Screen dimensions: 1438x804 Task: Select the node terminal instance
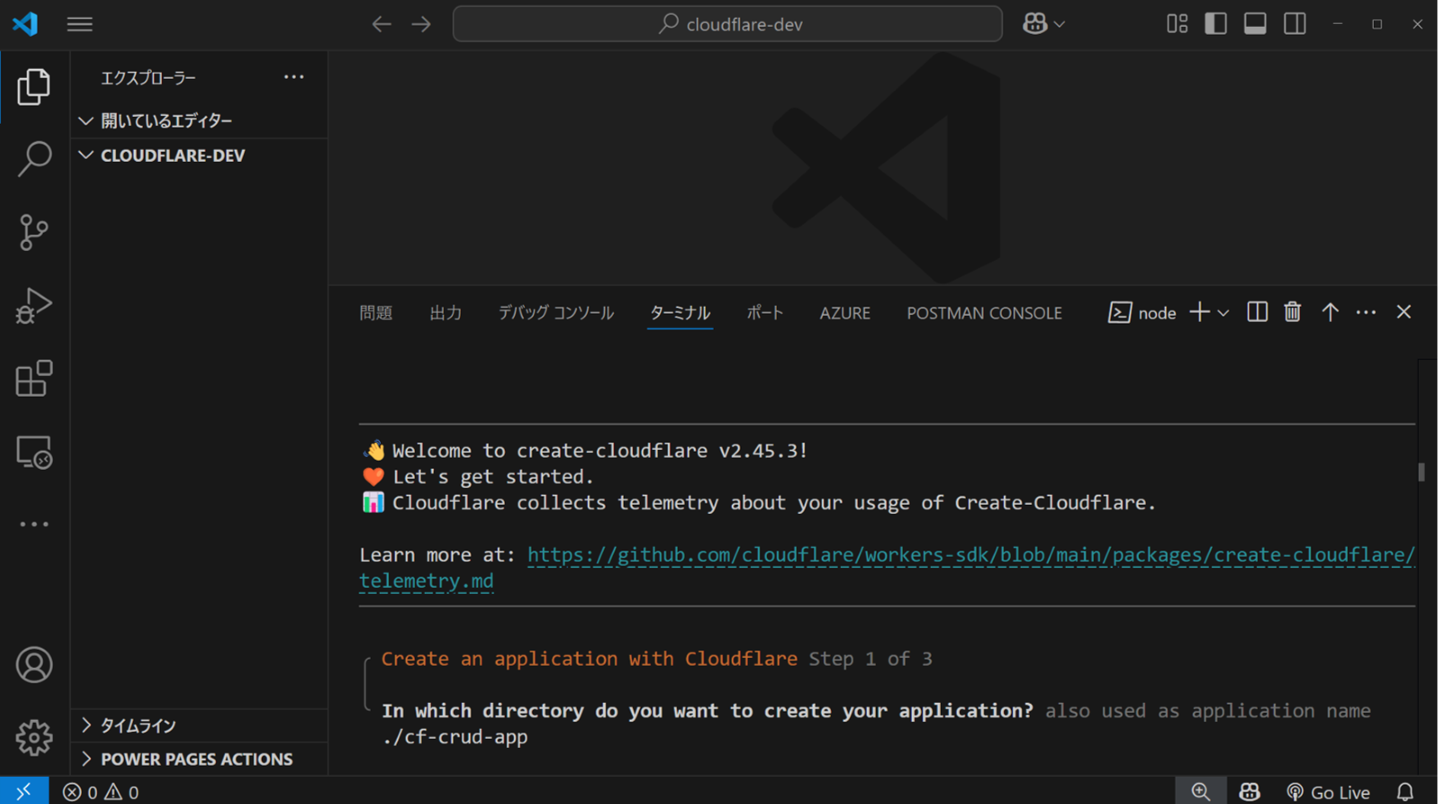point(1142,313)
